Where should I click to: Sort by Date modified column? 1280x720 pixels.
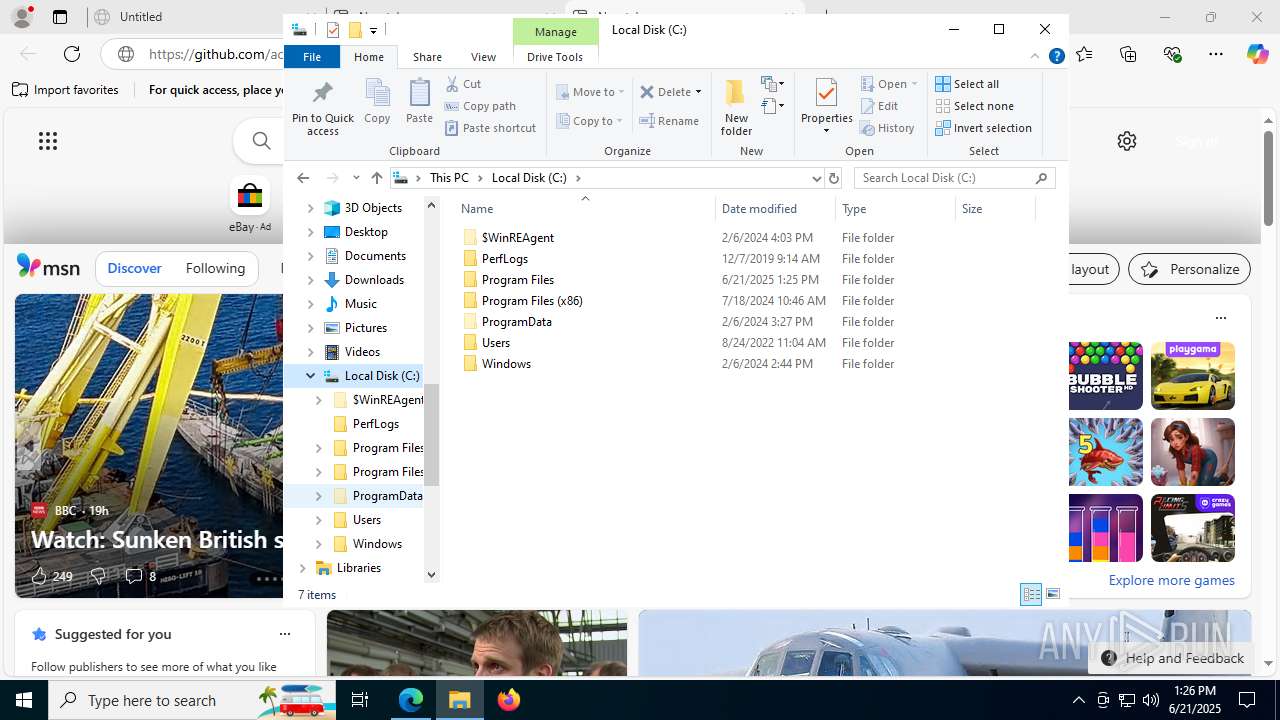(776, 209)
